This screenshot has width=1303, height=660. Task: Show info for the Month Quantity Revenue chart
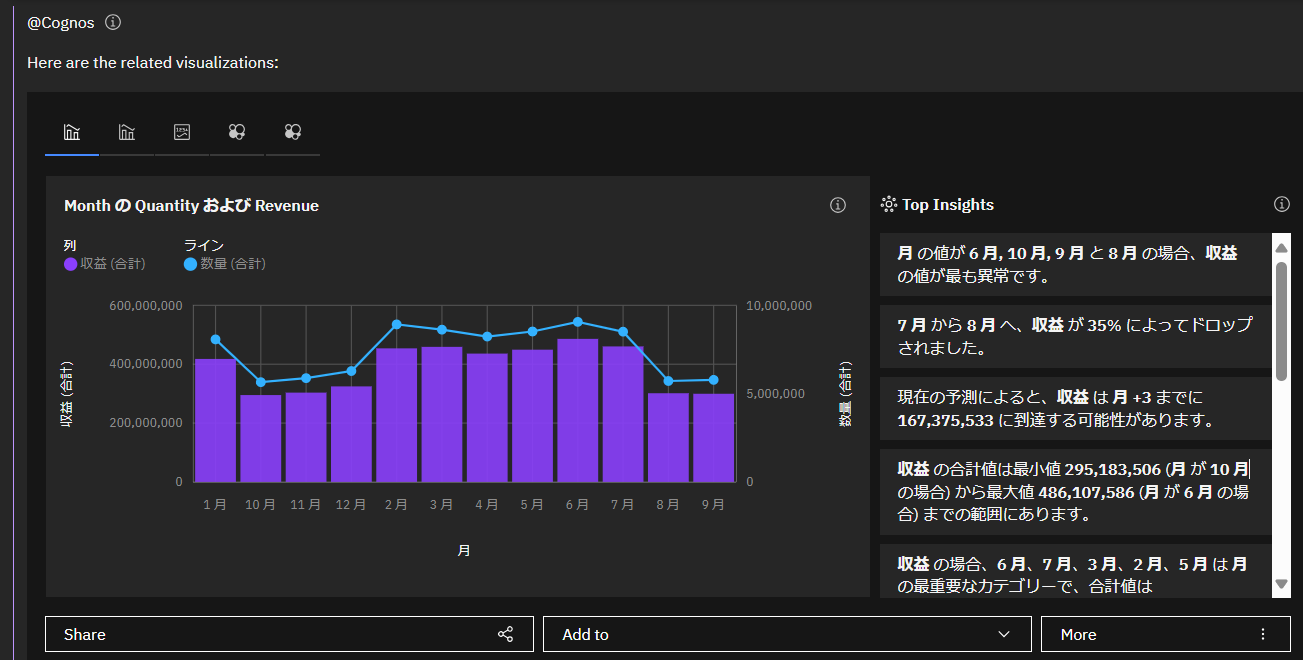(838, 205)
